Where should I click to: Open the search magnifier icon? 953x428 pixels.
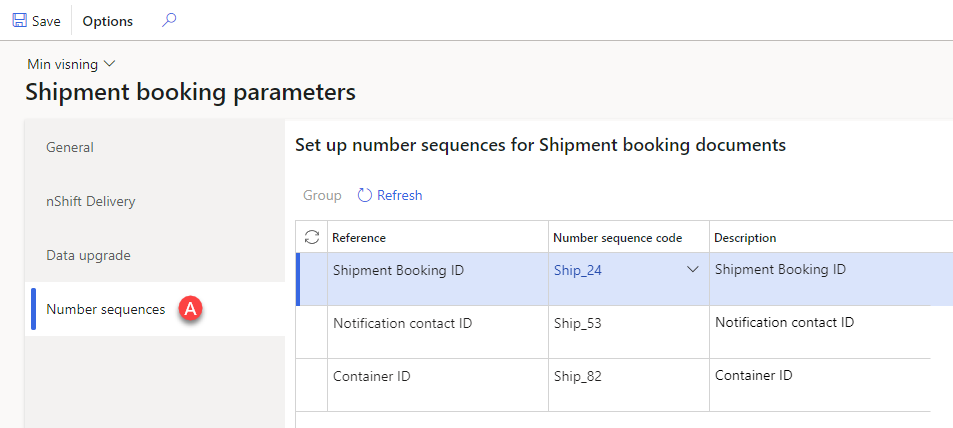168,20
